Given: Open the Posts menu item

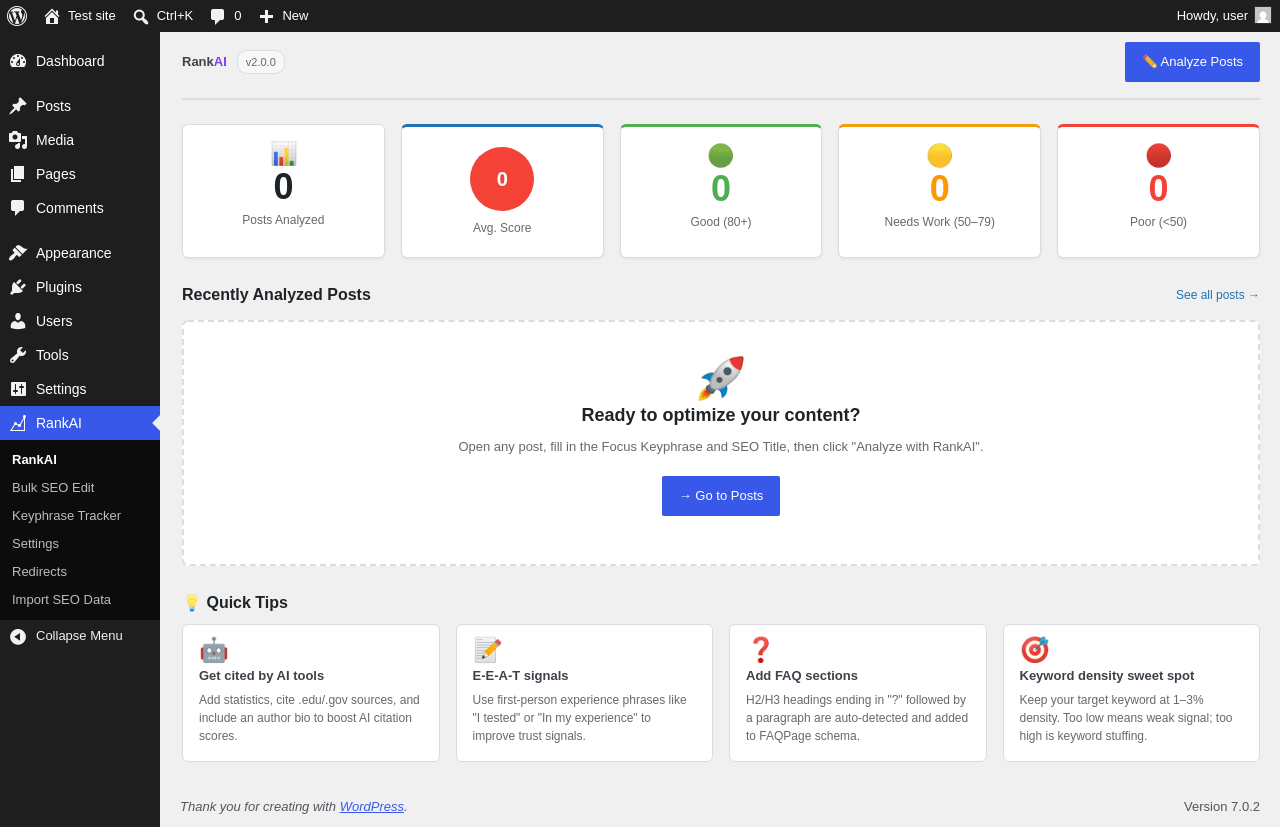Looking at the screenshot, I should point(80,106).
